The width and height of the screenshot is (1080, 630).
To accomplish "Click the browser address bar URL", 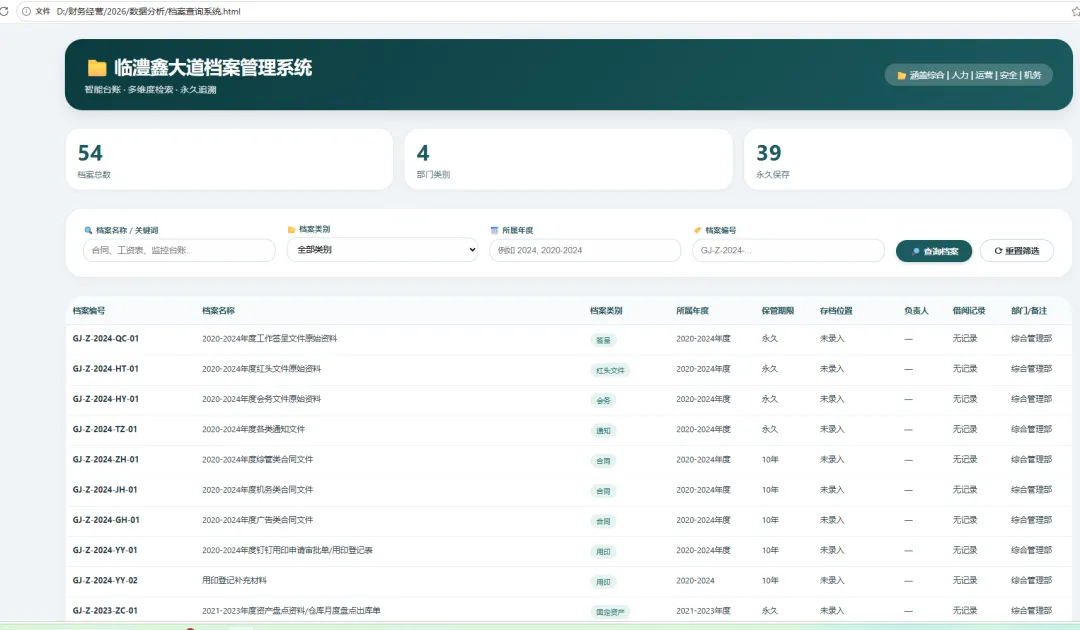I will (148, 11).
